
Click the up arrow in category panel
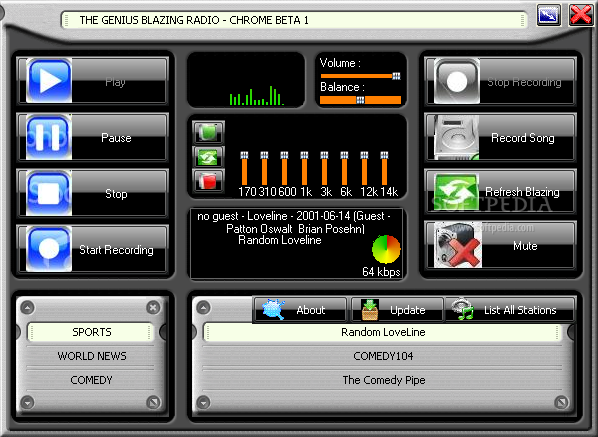pos(27,307)
